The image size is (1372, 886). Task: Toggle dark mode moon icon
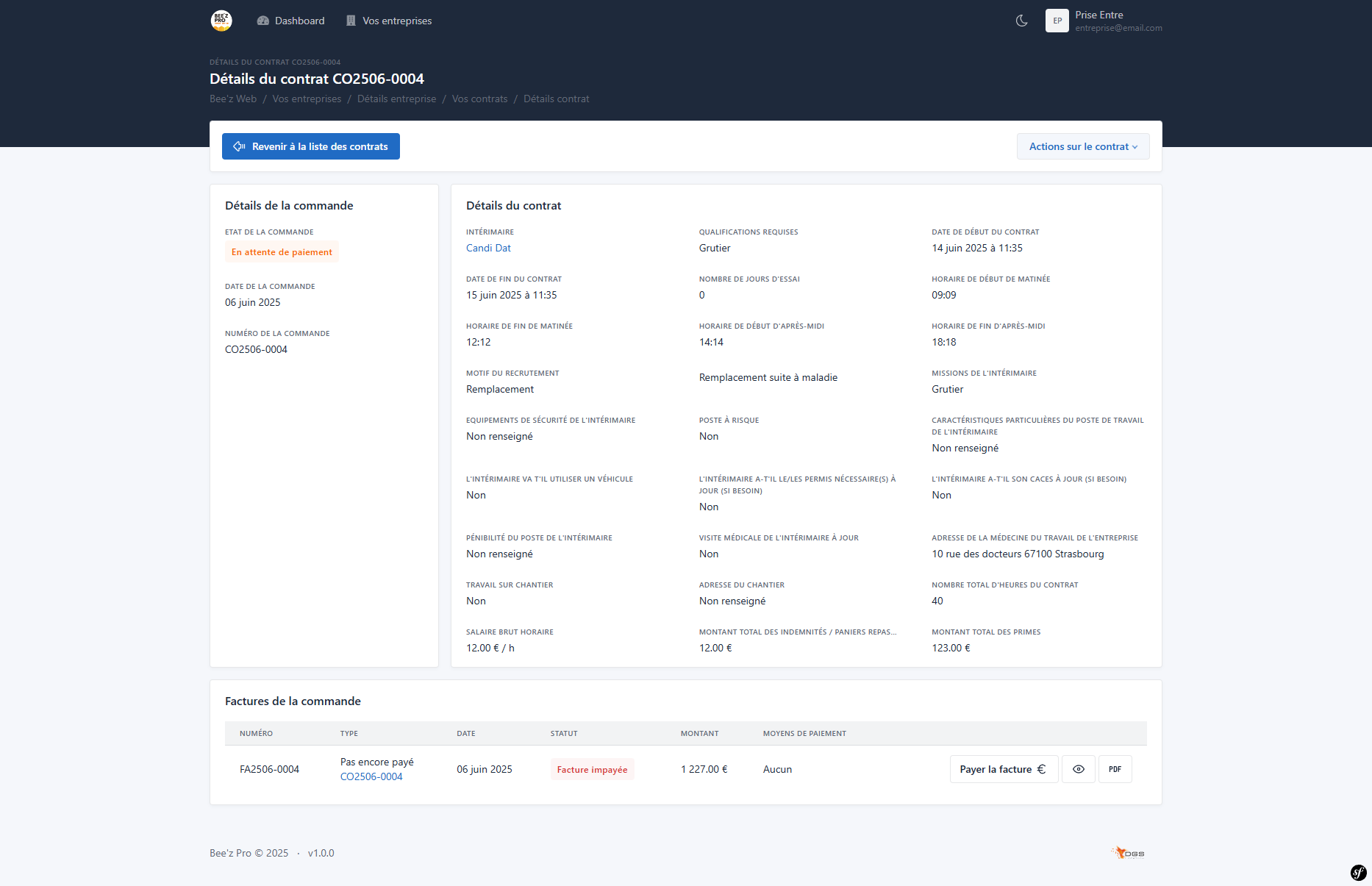(1021, 21)
